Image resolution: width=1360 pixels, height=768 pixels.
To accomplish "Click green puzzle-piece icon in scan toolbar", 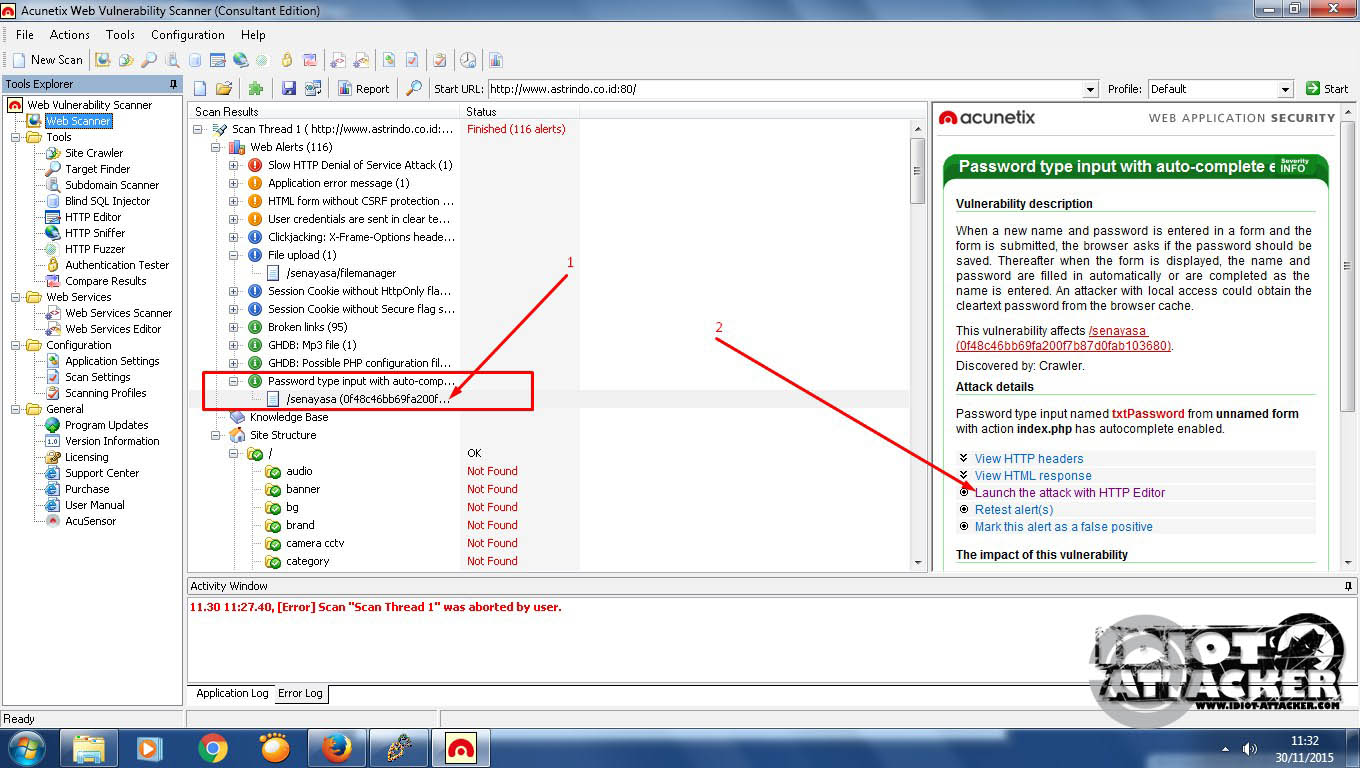I will [256, 89].
